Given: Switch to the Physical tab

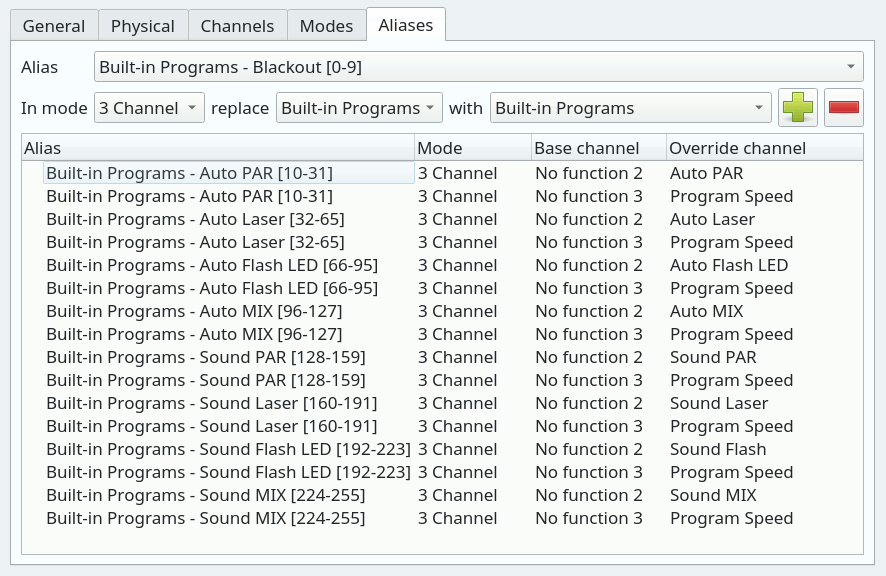Looking at the screenshot, I should pyautogui.click(x=143, y=26).
